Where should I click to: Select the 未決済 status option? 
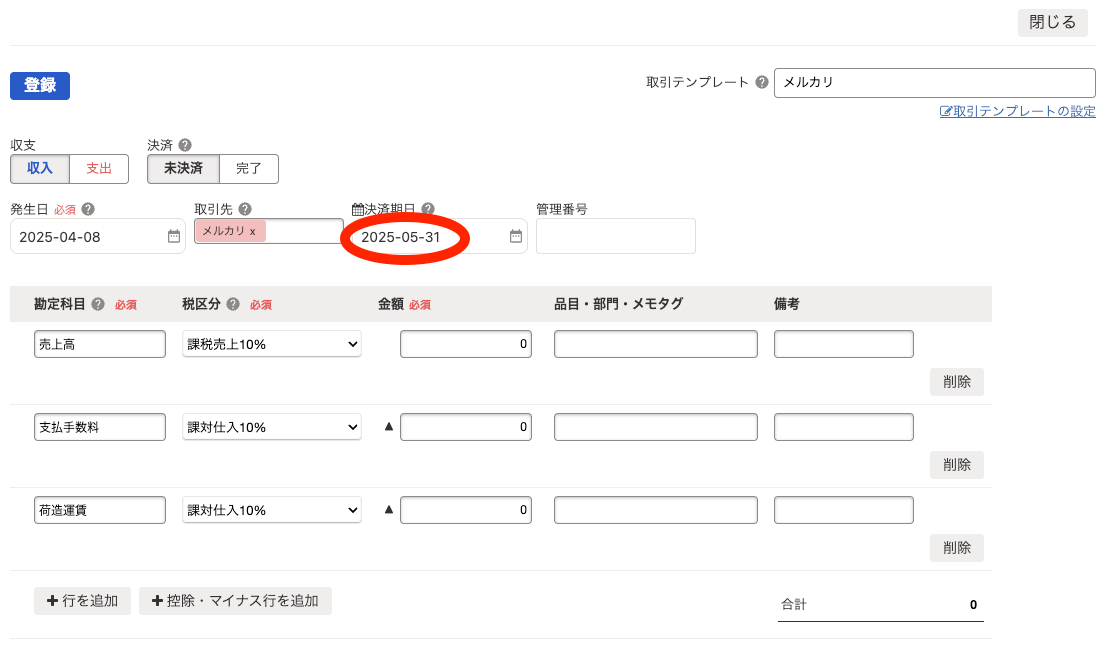point(182,169)
